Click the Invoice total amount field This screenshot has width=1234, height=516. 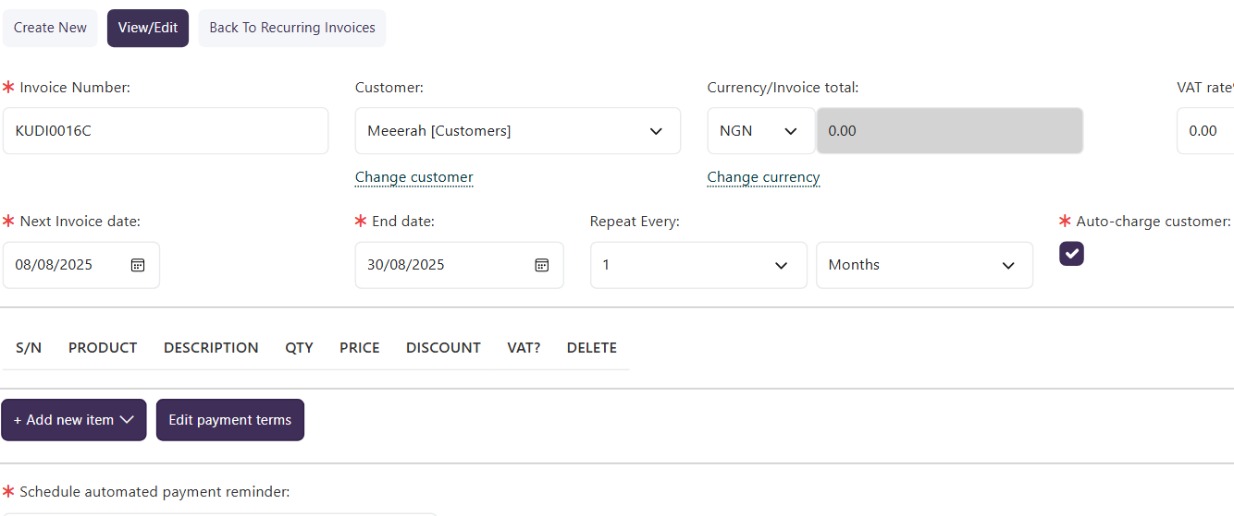(950, 131)
